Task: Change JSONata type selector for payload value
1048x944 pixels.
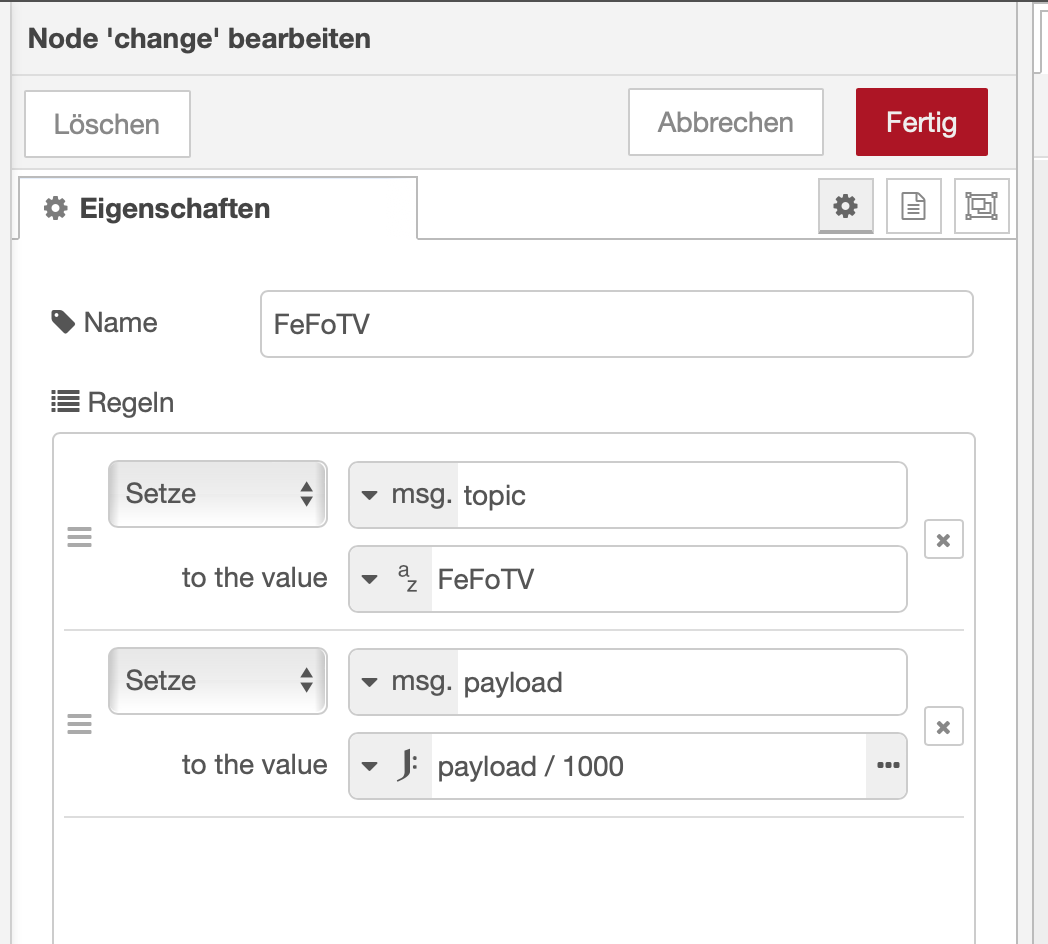Action: 392,766
